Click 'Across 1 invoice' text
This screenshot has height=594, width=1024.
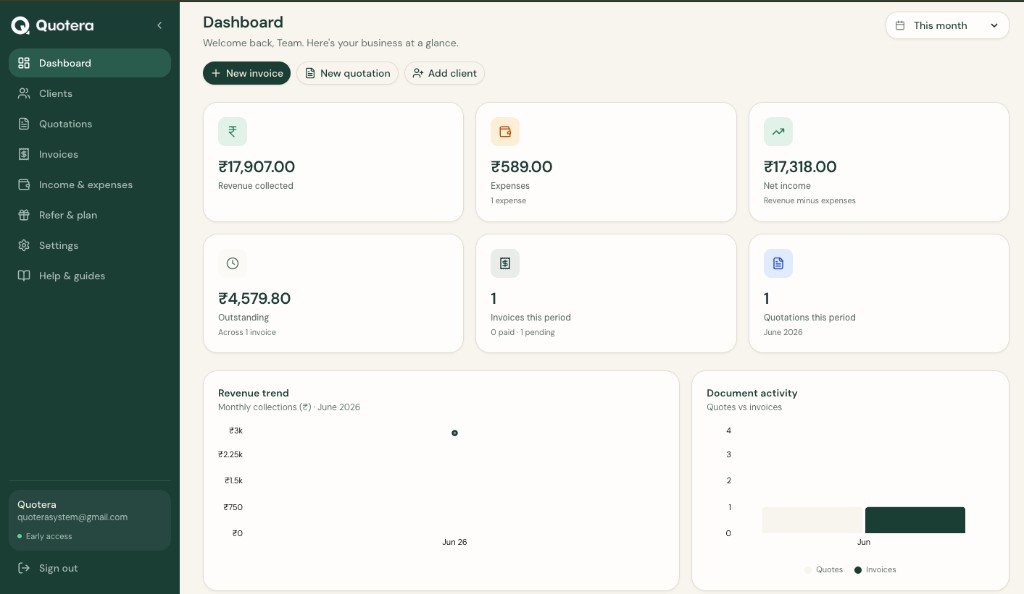pos(247,332)
